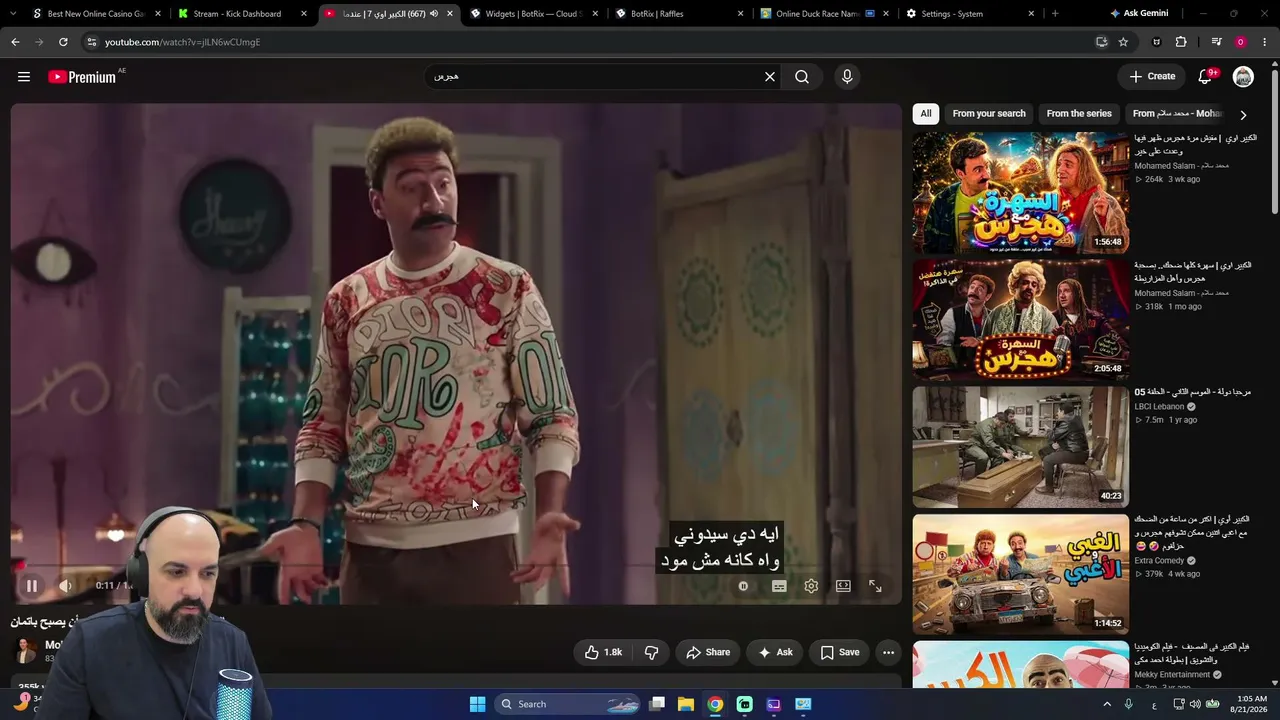Mute the video volume
This screenshot has height=720, width=1280.
point(65,586)
